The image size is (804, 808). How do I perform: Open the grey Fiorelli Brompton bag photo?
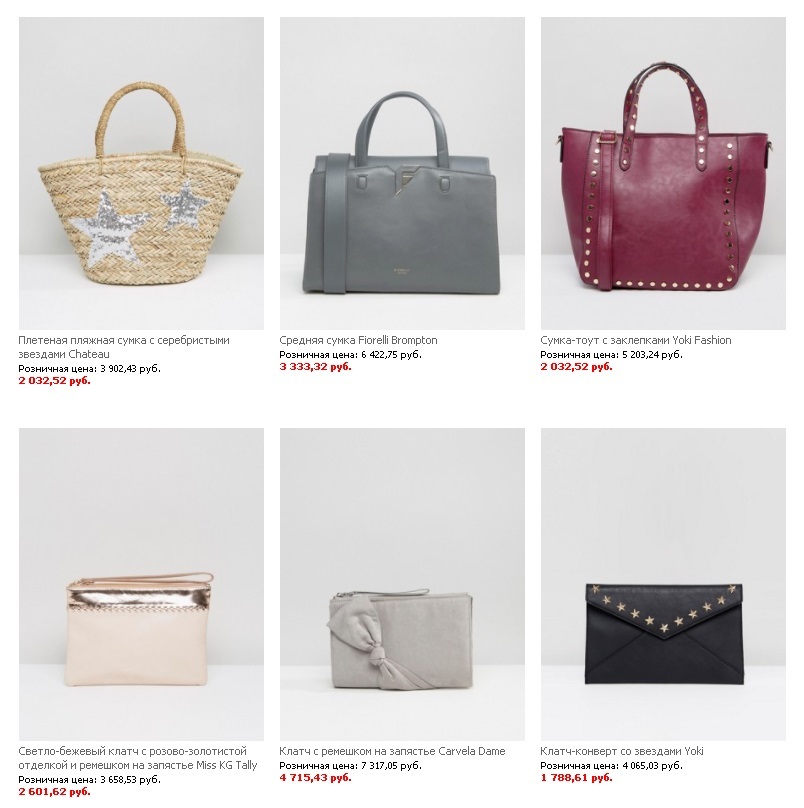pyautogui.click(x=402, y=173)
